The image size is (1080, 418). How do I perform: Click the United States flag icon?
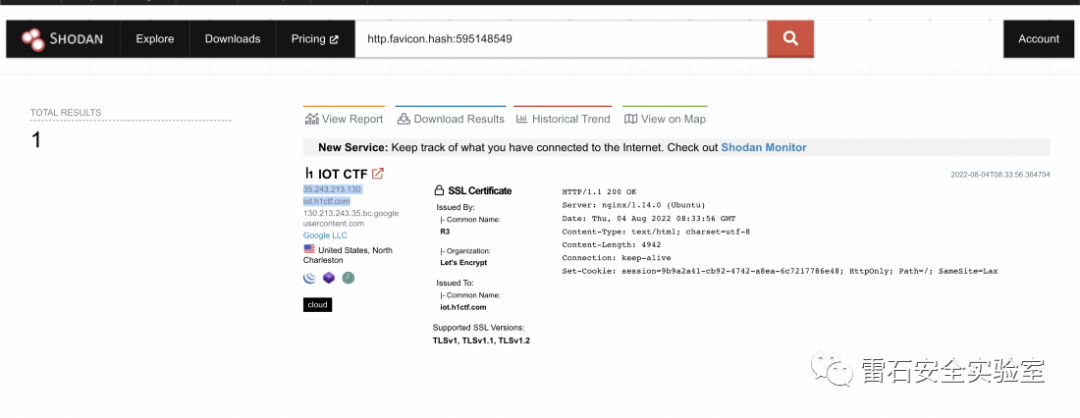pyautogui.click(x=309, y=249)
